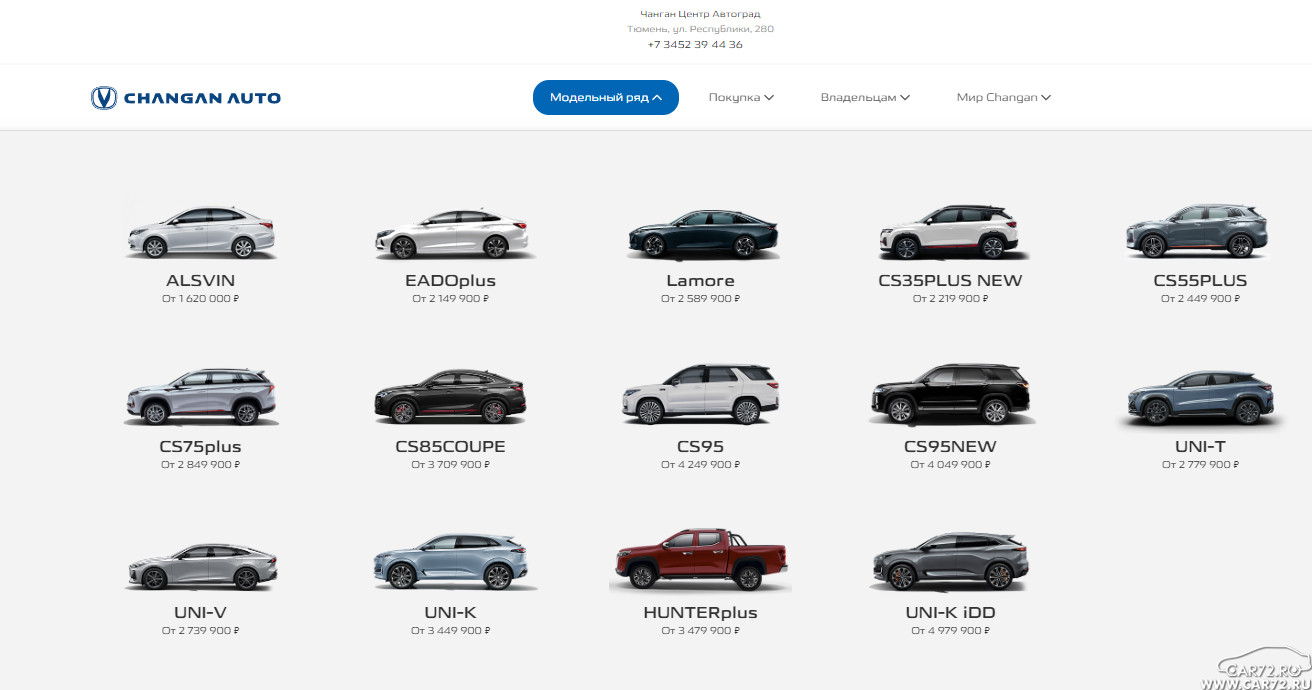
Task: Click the CS35PLUS NEW price От 2 219 900 ₽
Action: (x=950, y=299)
